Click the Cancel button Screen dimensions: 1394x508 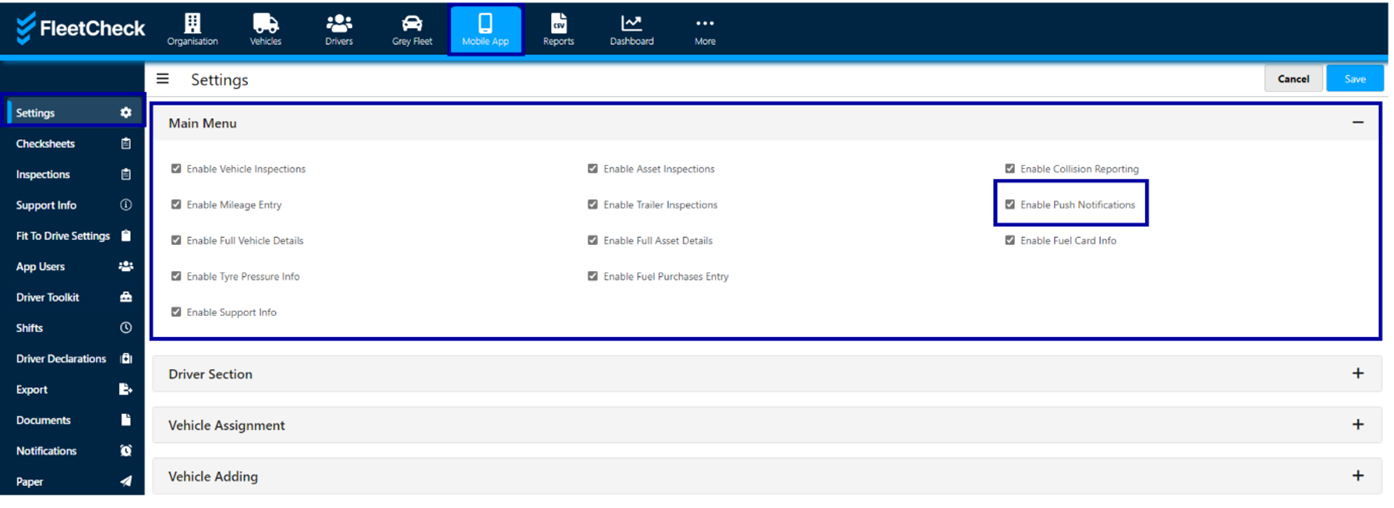[x=1293, y=79]
